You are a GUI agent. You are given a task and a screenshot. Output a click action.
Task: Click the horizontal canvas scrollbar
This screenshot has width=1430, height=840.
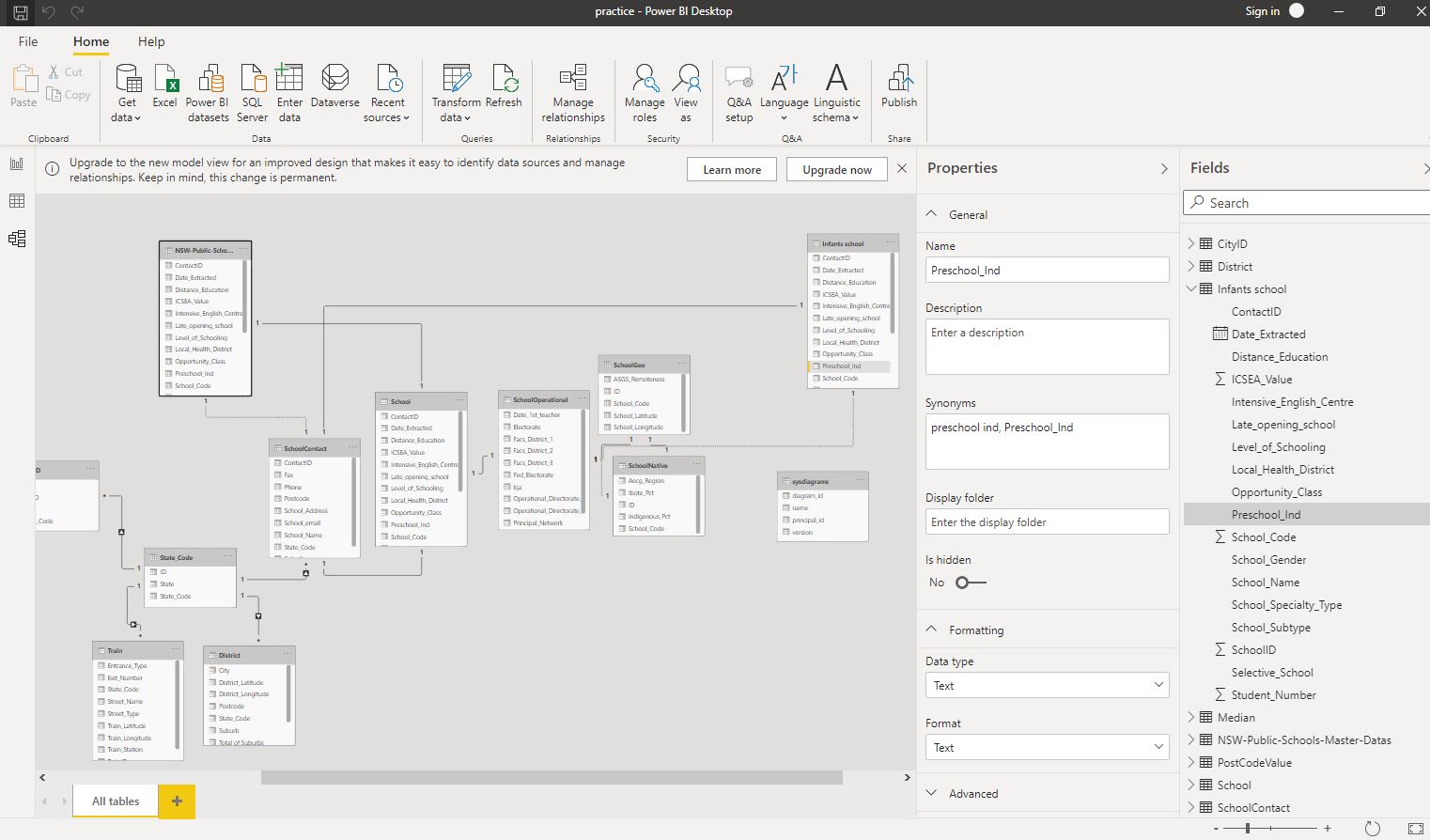[552, 777]
